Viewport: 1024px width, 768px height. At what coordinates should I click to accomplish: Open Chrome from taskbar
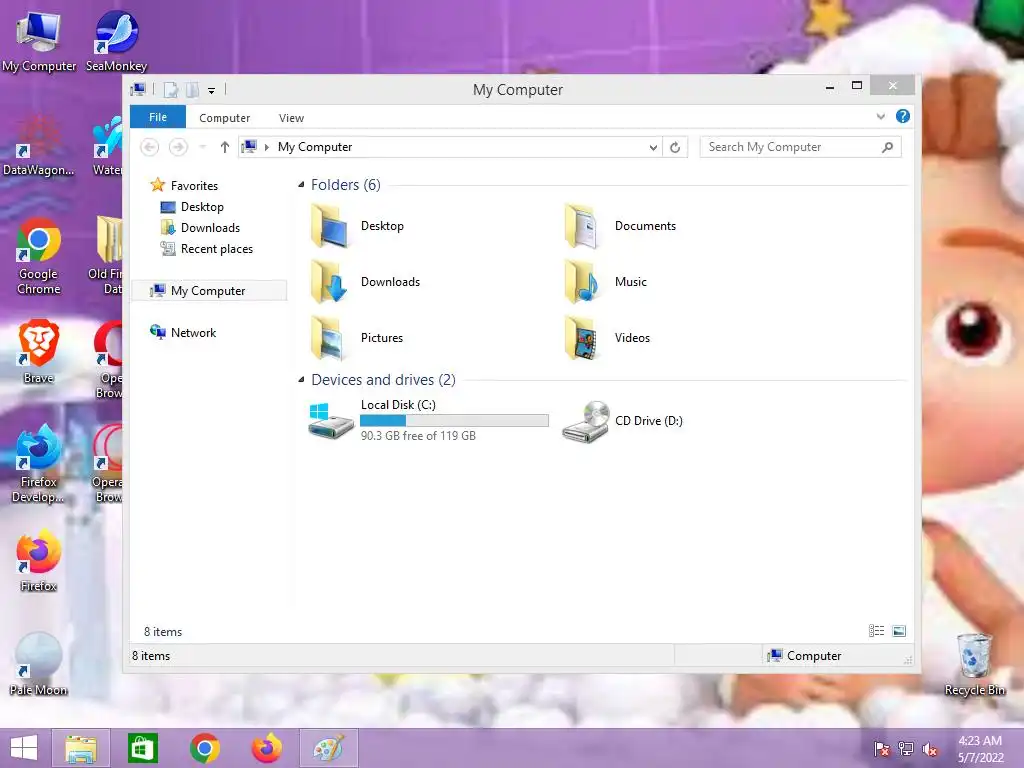click(204, 748)
